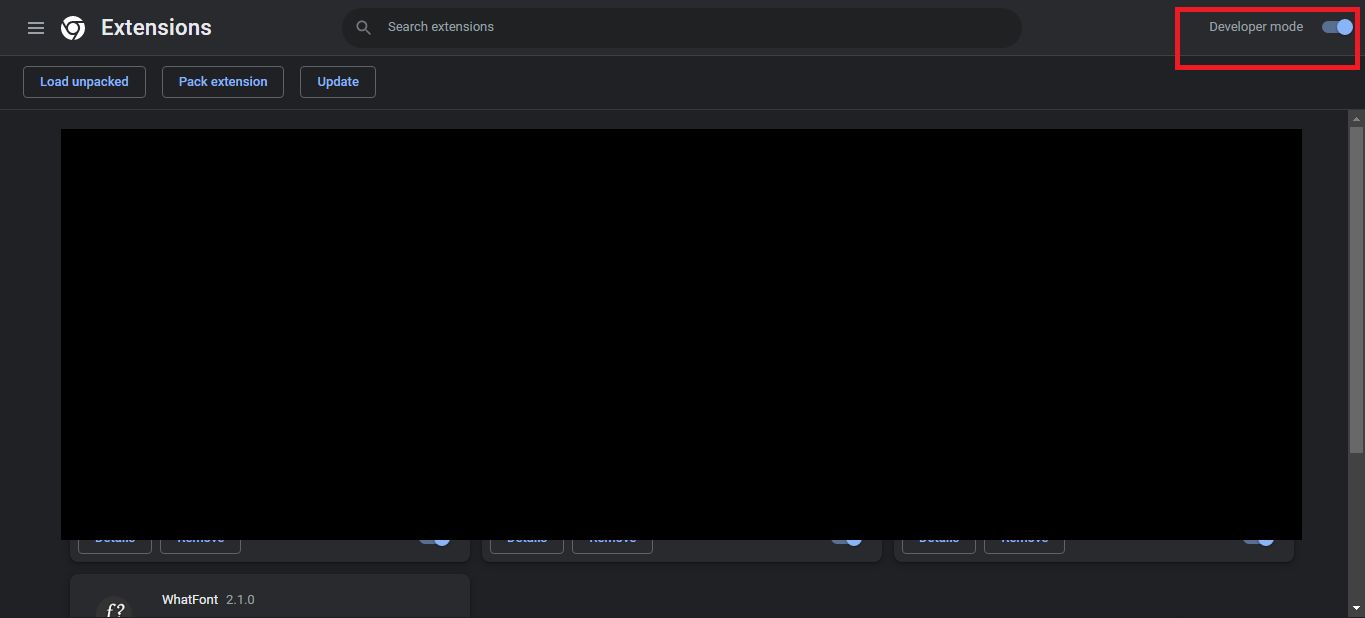
Task: Click Pack extension button
Action: click(223, 82)
